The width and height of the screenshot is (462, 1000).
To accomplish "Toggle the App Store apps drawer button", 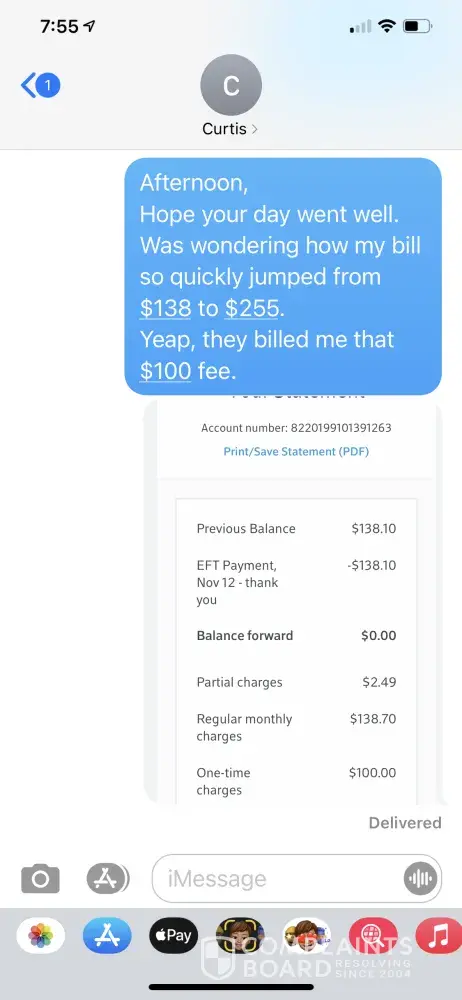I will (108, 879).
